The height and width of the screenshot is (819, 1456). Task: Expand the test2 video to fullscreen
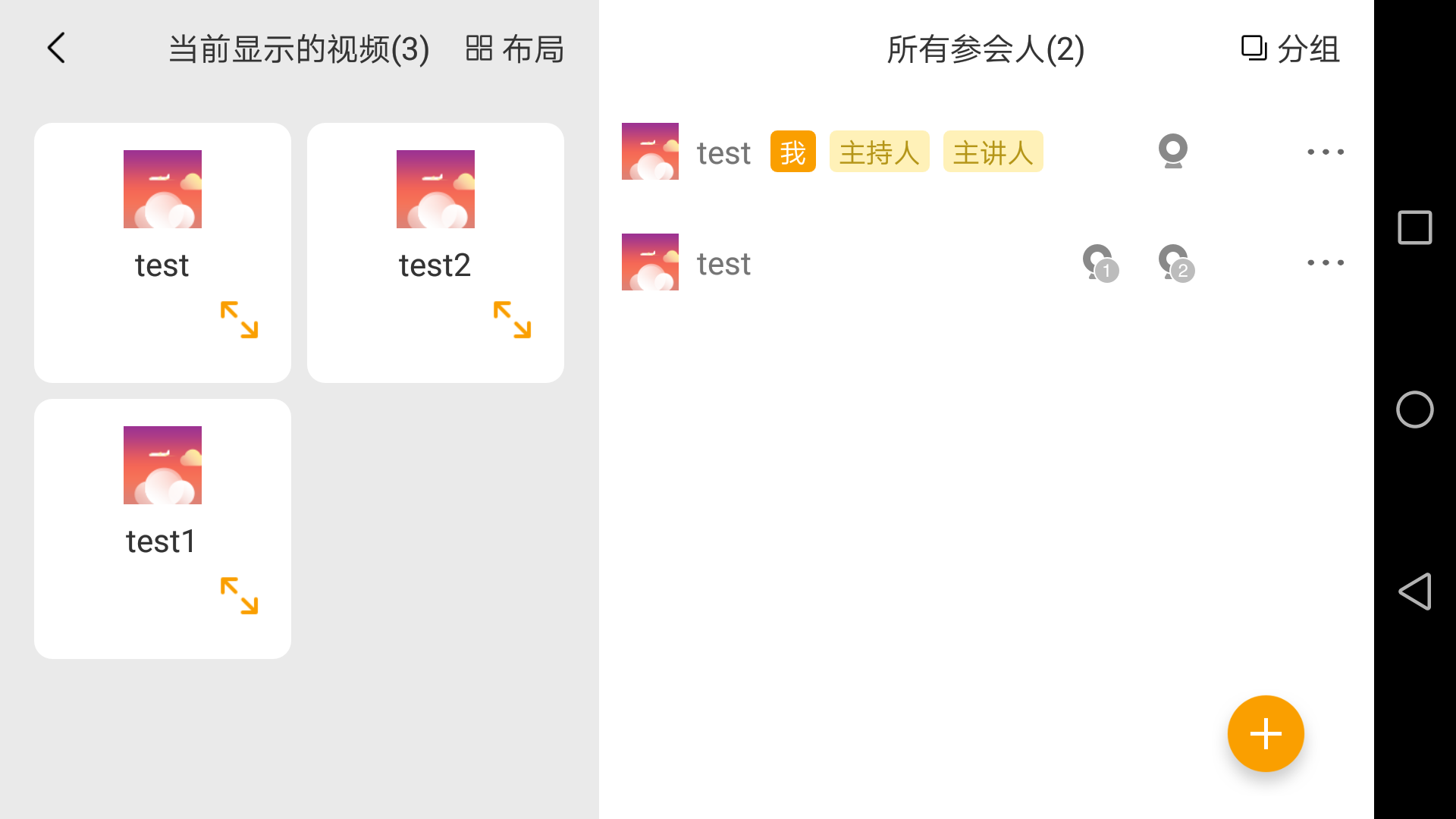coord(513,321)
